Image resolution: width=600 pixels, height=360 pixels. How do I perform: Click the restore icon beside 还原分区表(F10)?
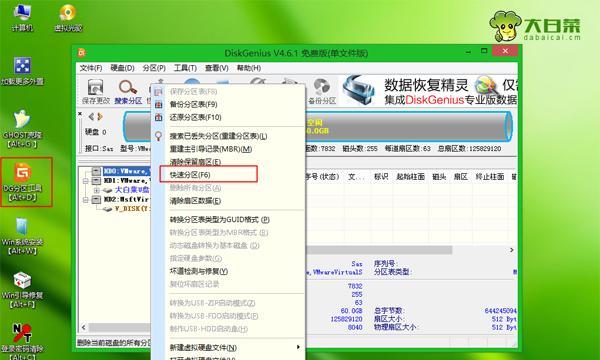coord(158,117)
